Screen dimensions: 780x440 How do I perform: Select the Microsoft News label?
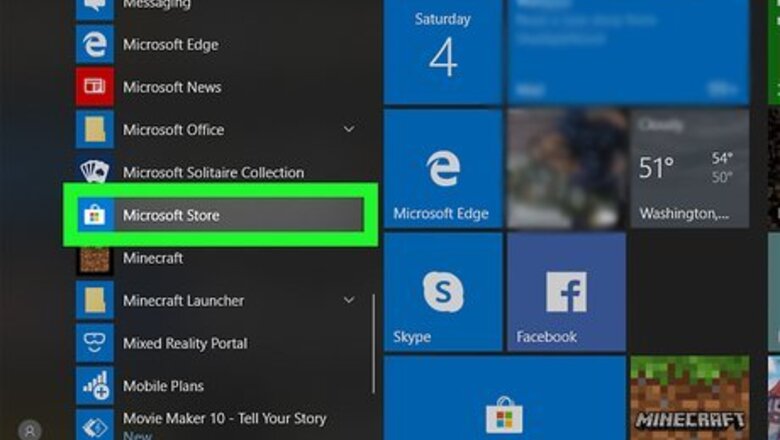click(x=172, y=88)
